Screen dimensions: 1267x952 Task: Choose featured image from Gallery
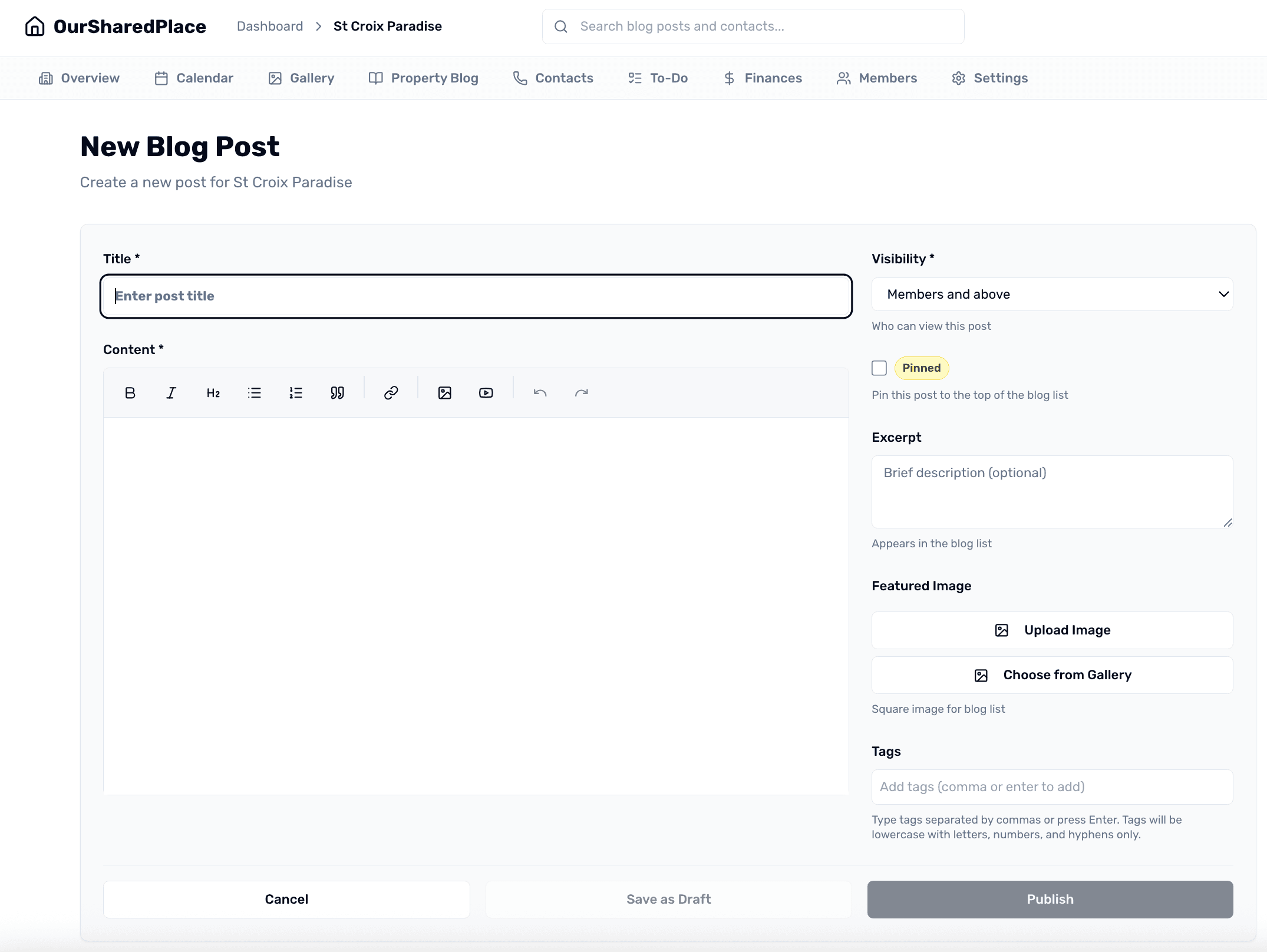[1051, 675]
